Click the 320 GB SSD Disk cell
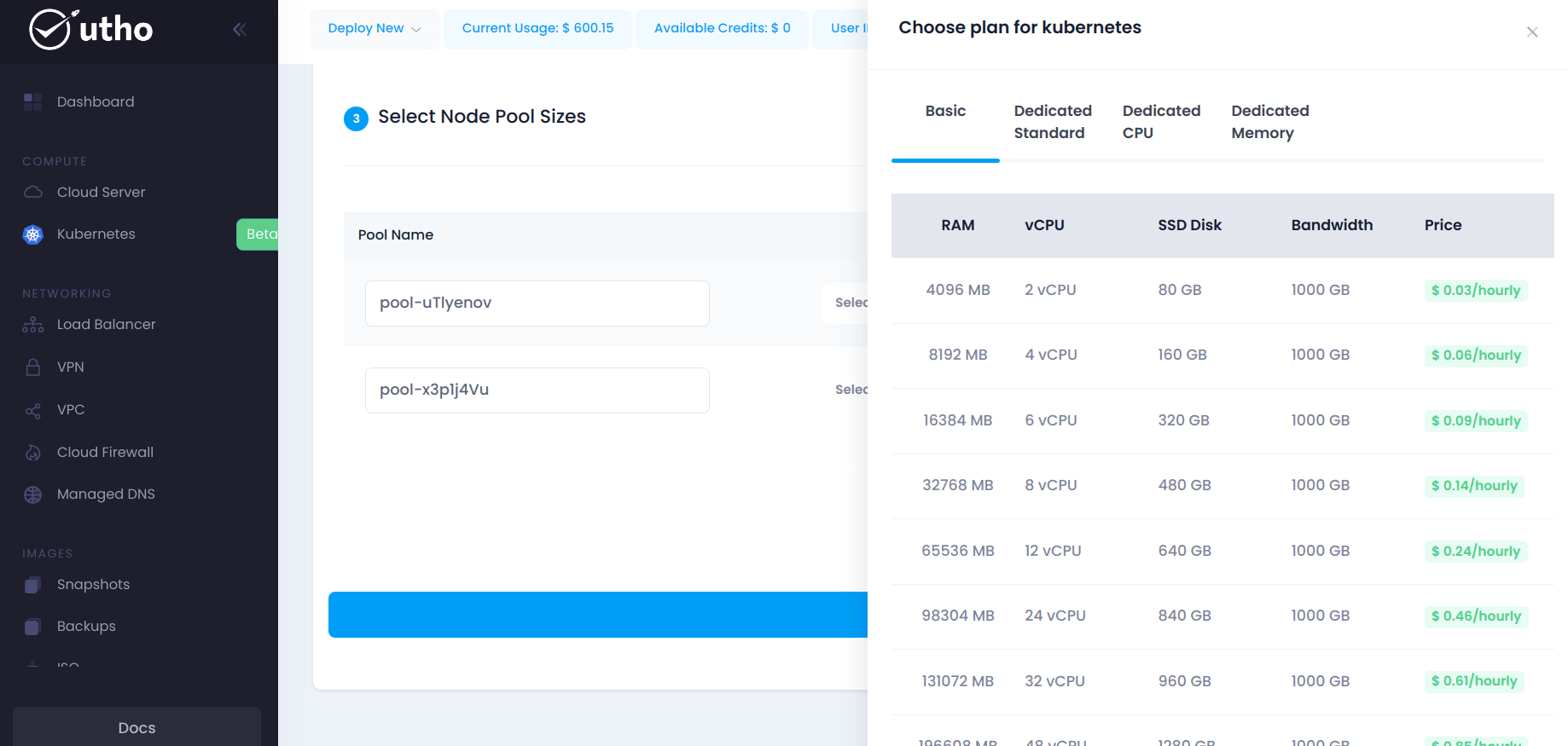The width and height of the screenshot is (1568, 746). coord(1184,420)
